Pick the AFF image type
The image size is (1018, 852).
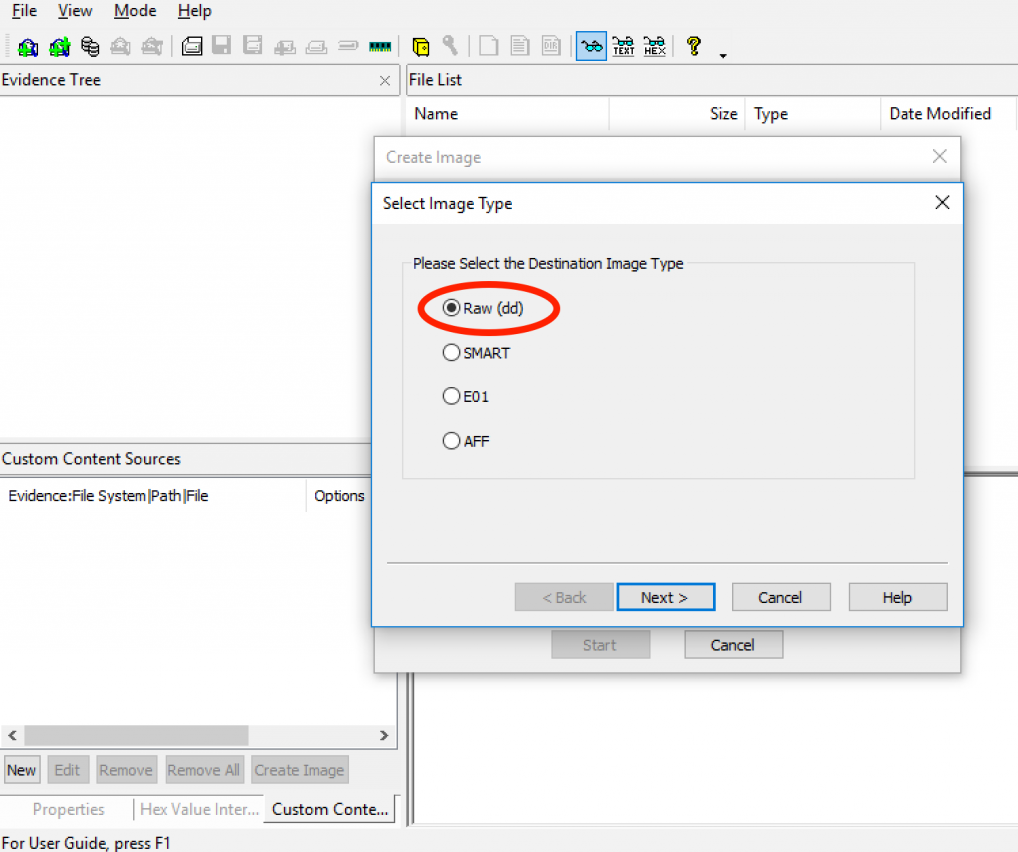pyautogui.click(x=451, y=441)
